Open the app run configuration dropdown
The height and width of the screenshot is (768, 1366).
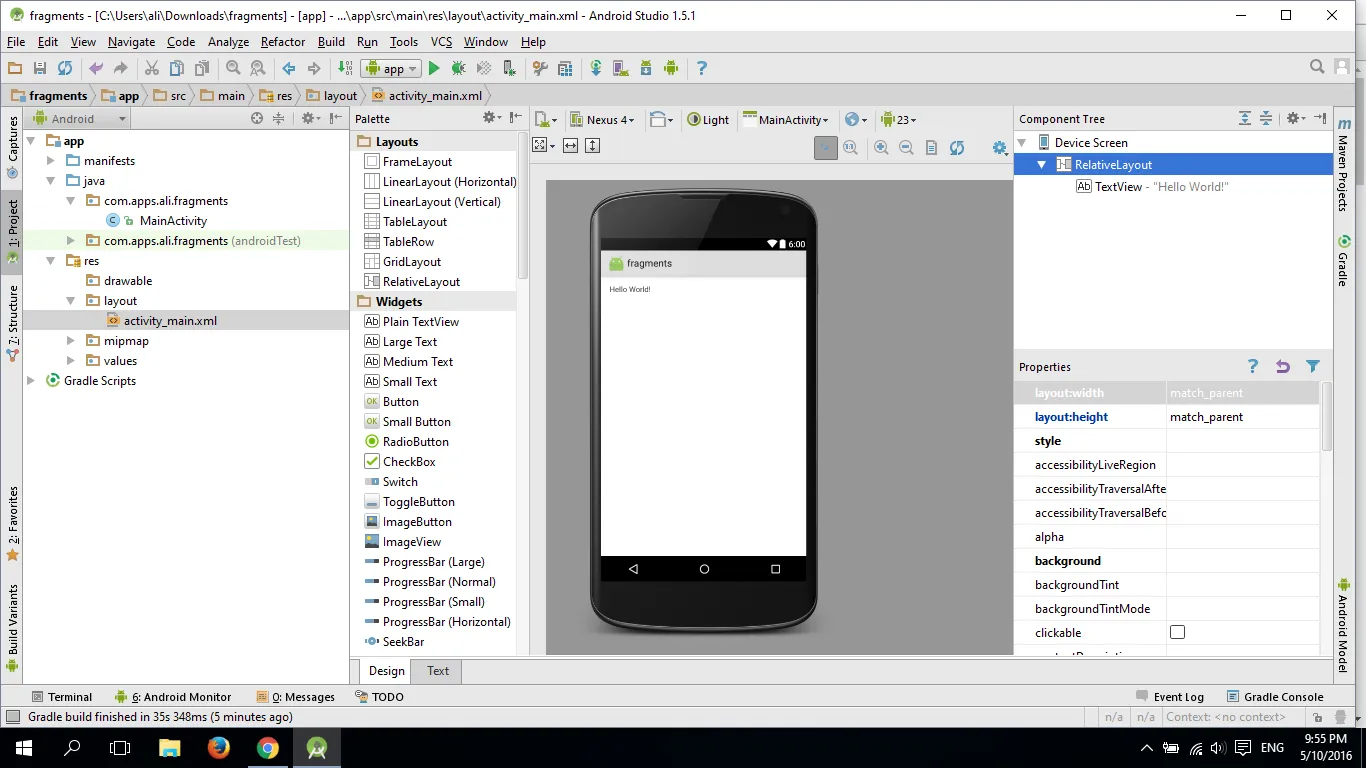click(x=391, y=68)
